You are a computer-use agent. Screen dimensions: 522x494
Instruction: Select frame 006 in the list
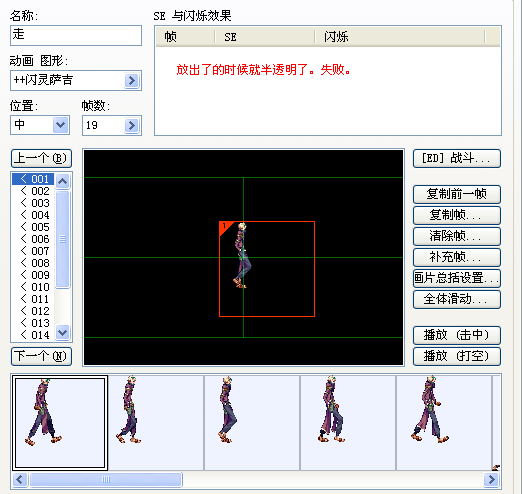(33, 239)
